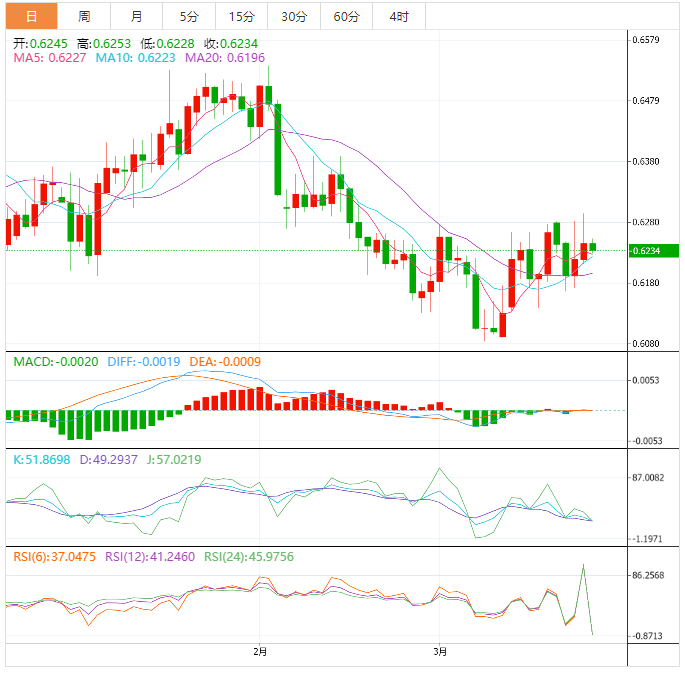Switch to the 5分 interval tab
The height and width of the screenshot is (677, 685).
(x=188, y=17)
